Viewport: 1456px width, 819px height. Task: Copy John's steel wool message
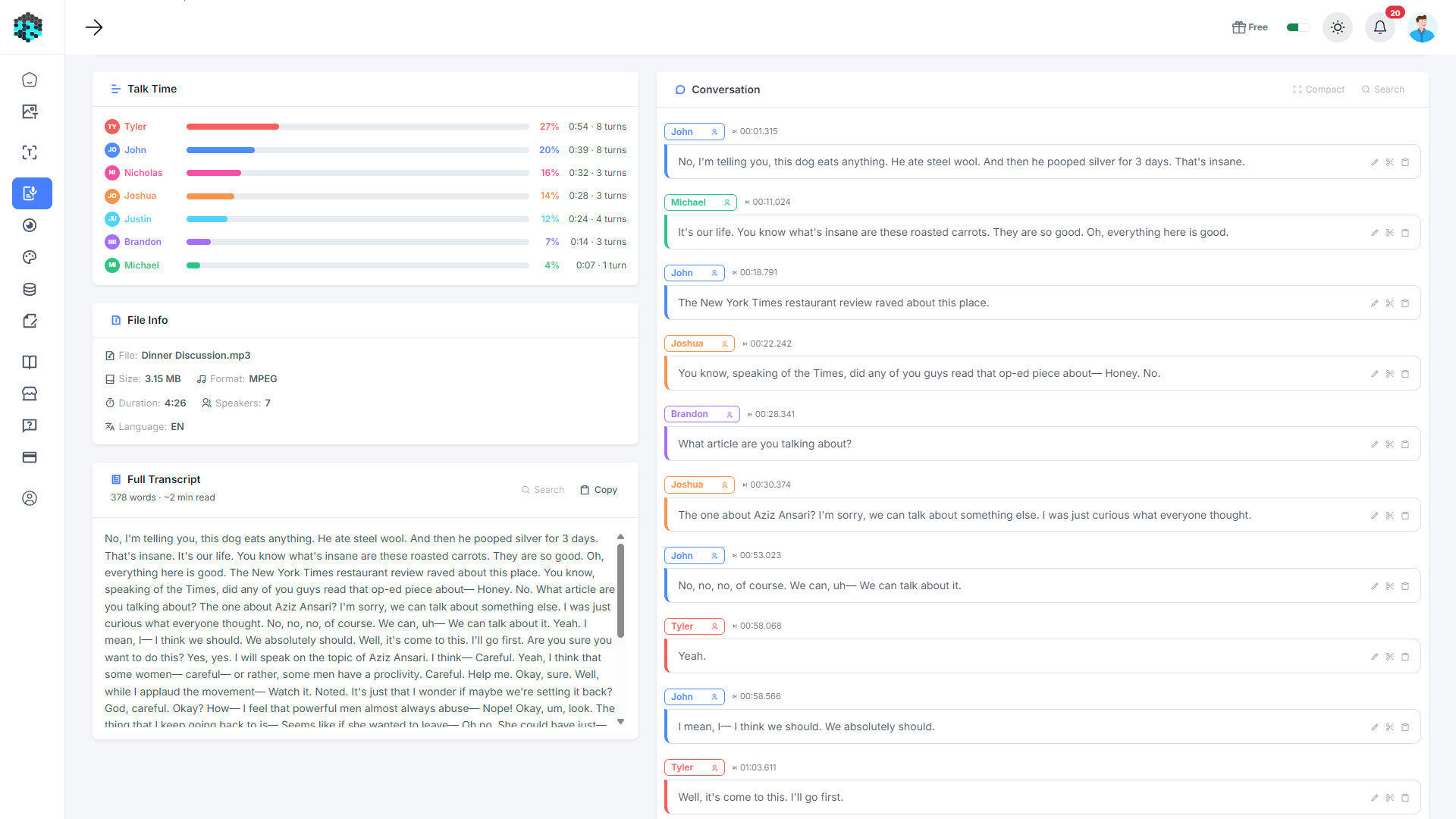pos(1405,162)
